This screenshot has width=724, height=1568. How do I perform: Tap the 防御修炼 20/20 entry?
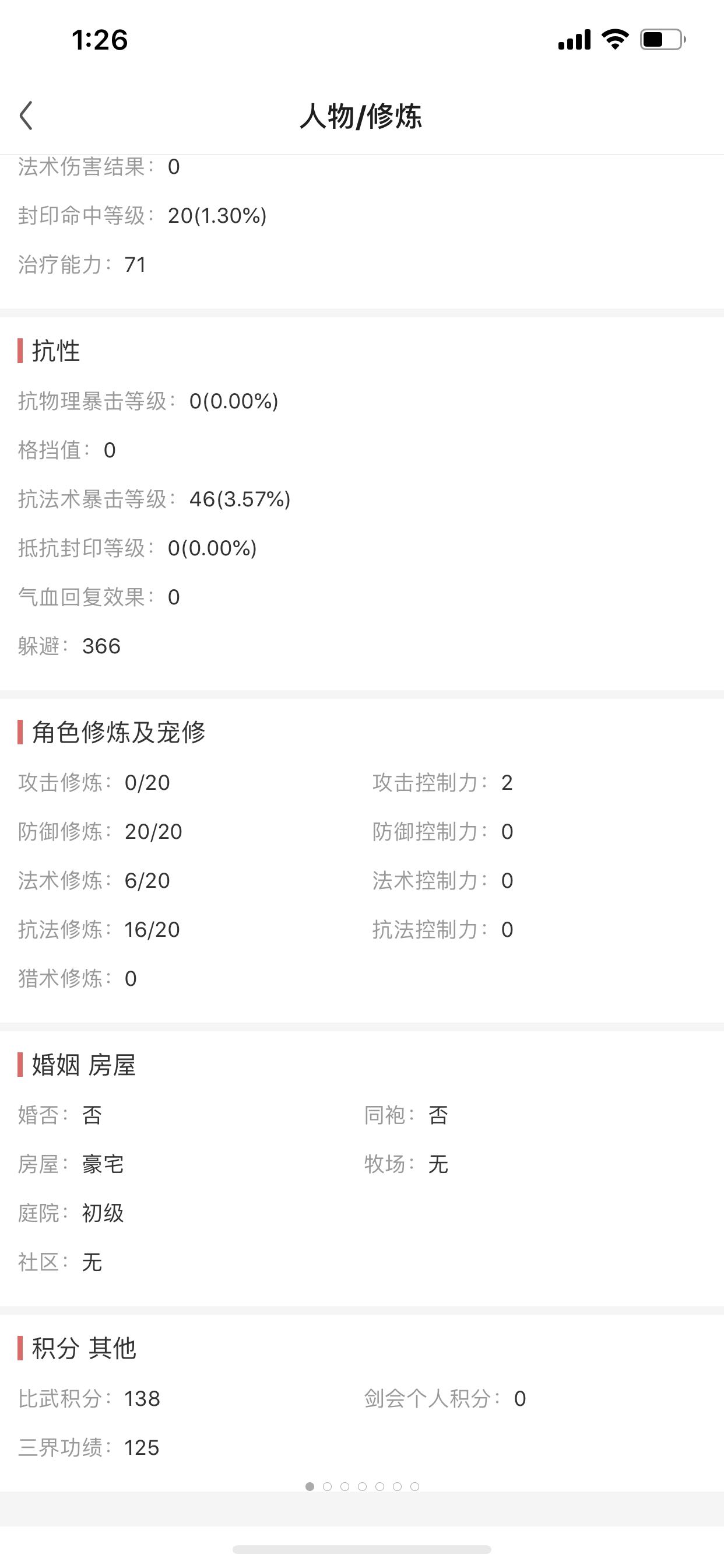(100, 831)
